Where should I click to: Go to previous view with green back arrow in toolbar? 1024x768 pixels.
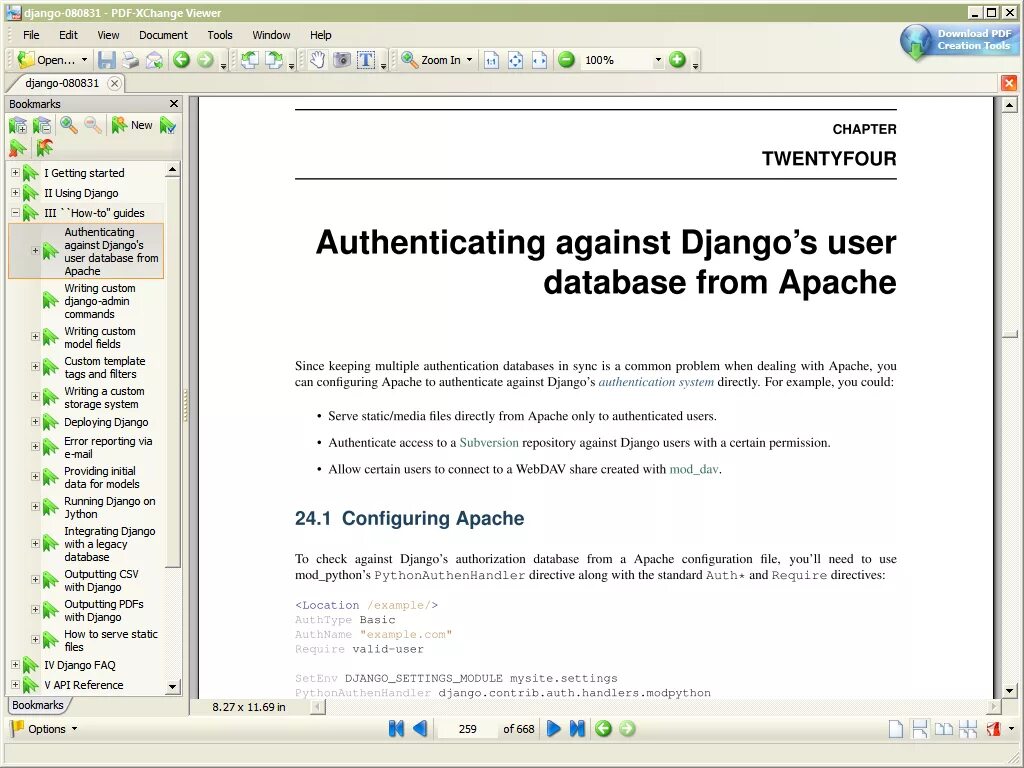click(x=182, y=60)
